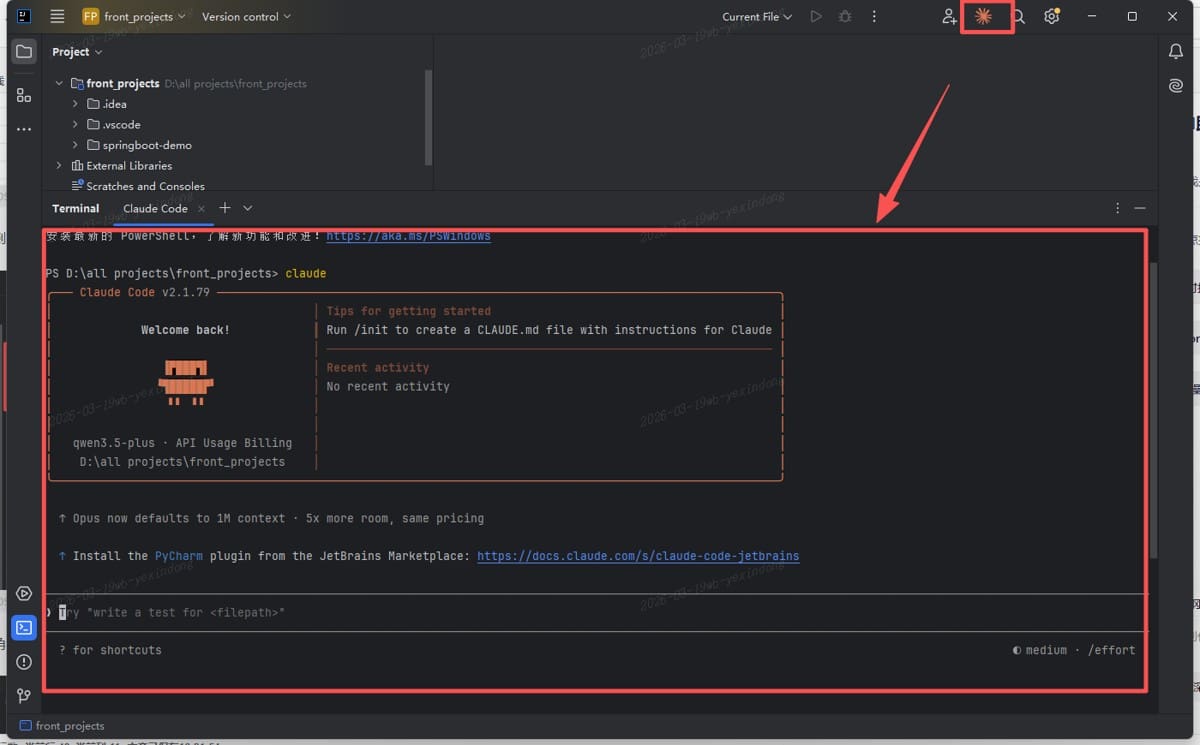Click the qwen3.5-plus API Usage Billing text
The height and width of the screenshot is (745, 1200).
pyautogui.click(x=183, y=443)
